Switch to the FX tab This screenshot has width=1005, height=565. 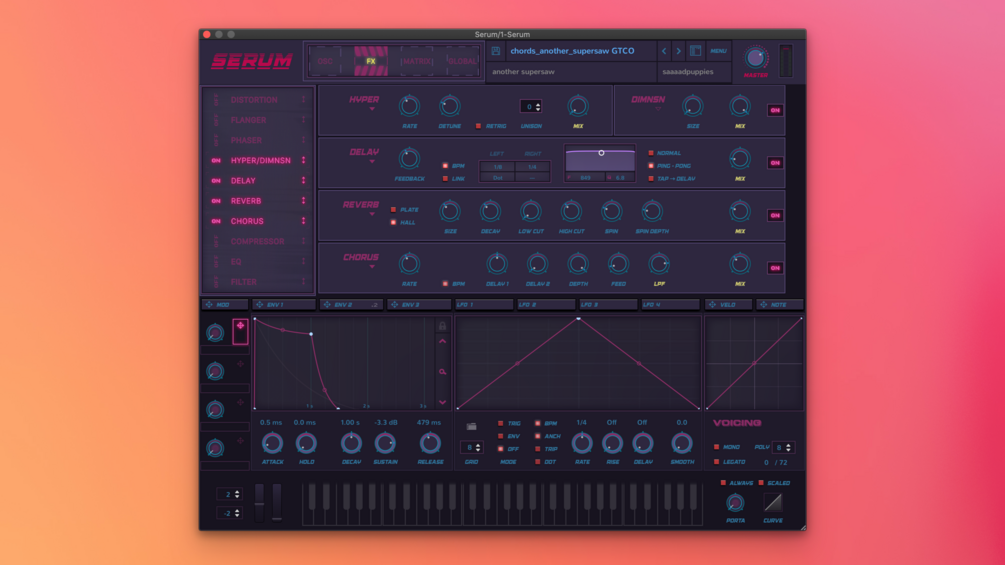pyautogui.click(x=371, y=61)
